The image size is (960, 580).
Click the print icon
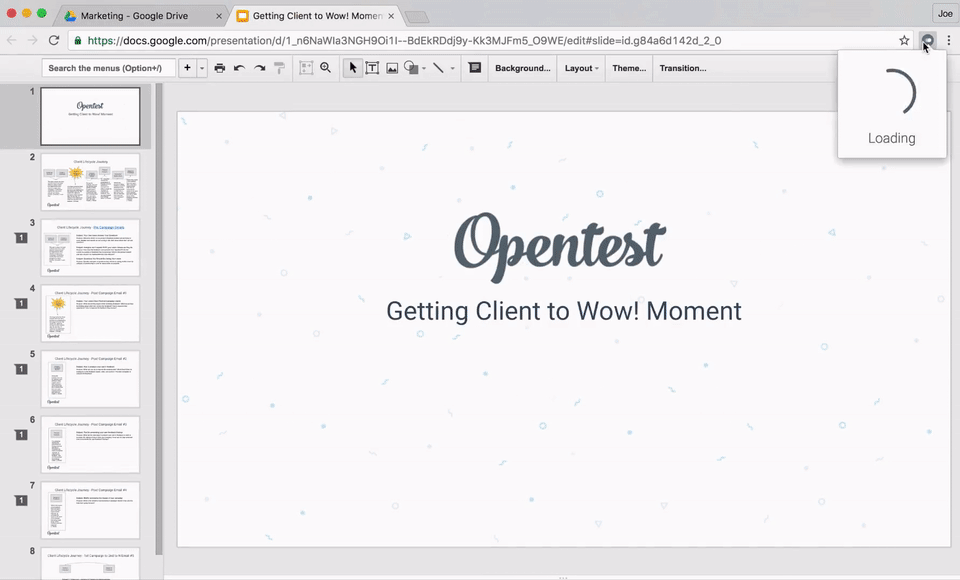220,68
